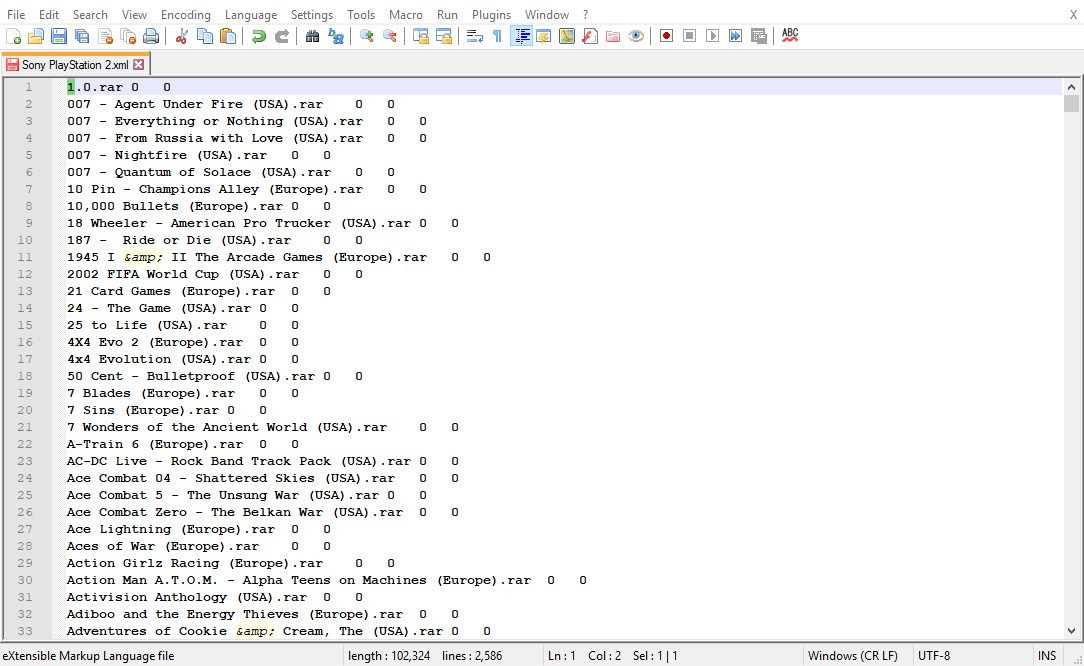Stop macro recording button
The width and height of the screenshot is (1084, 666).
click(x=689, y=36)
